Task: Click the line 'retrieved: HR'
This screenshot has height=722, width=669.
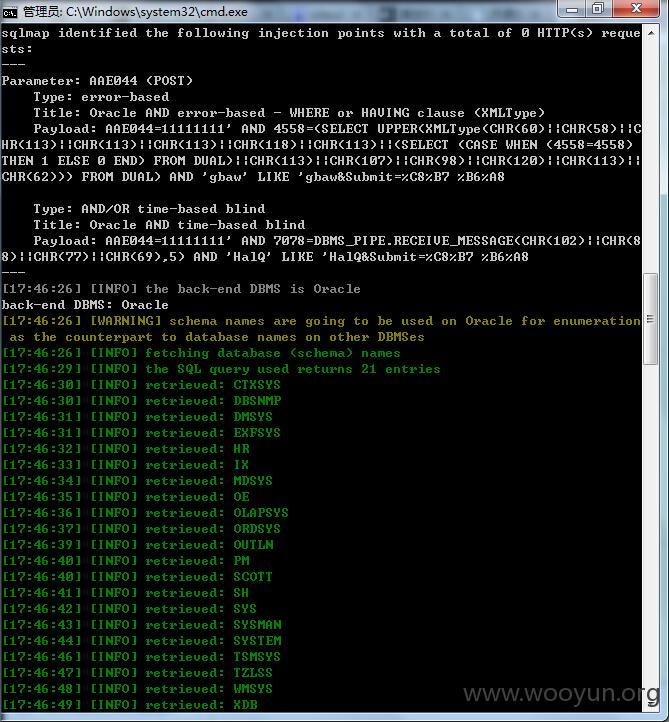Action: click(x=126, y=449)
